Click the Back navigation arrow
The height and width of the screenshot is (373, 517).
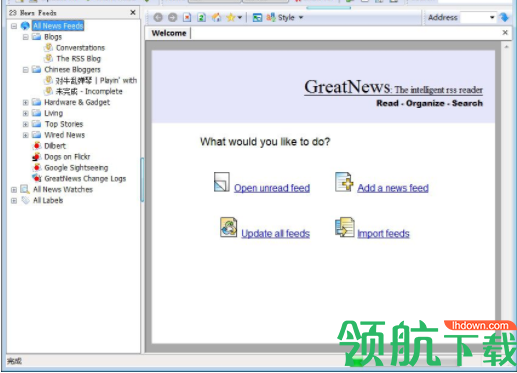click(158, 17)
